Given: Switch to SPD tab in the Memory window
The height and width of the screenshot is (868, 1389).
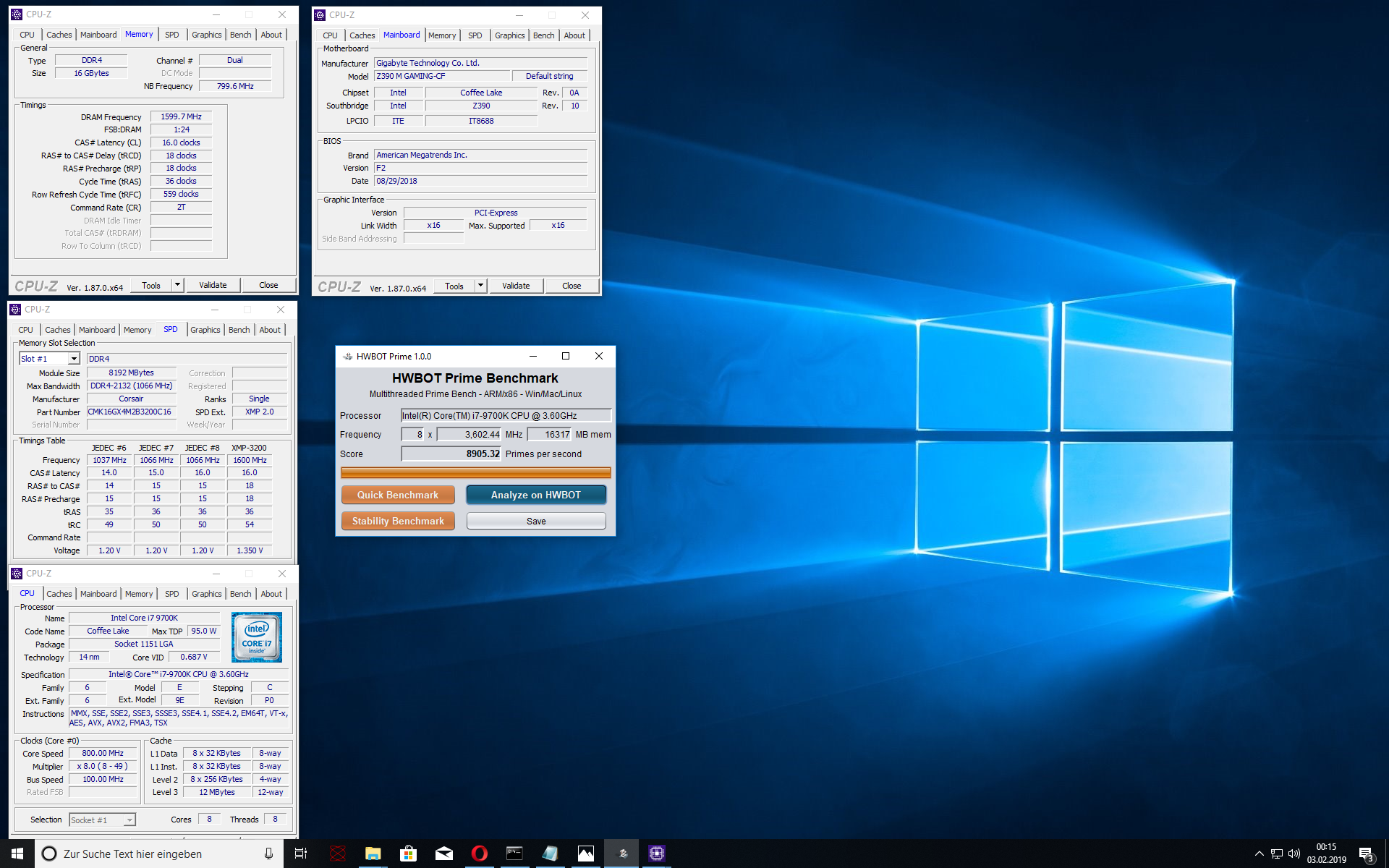Looking at the screenshot, I should (172, 35).
